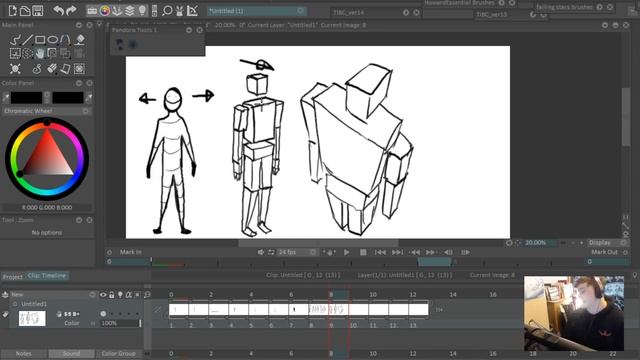Toggle the loop playback icon beside fps
Viewport: 640px width, 360px height.
point(271,252)
